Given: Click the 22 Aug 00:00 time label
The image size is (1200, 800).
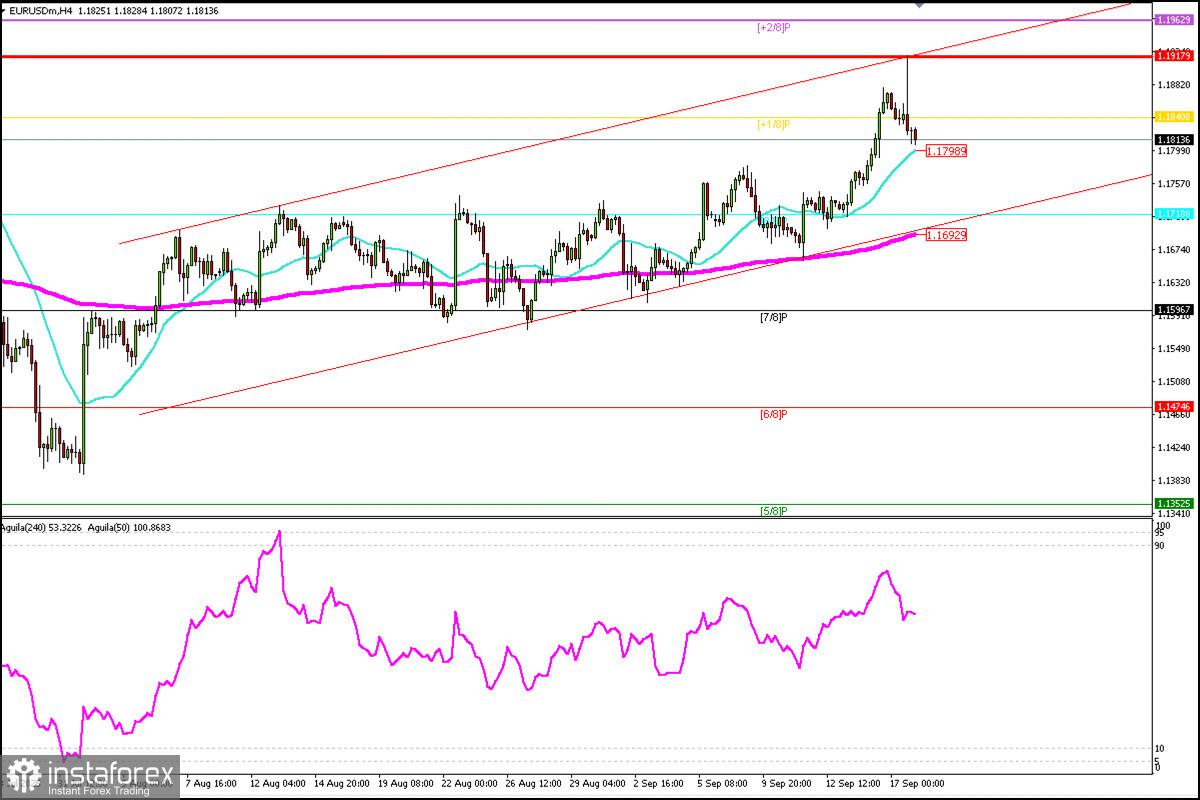Looking at the screenshot, I should coord(469,783).
